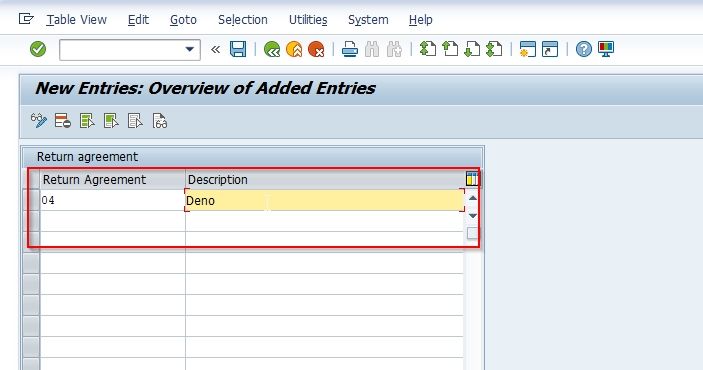The width and height of the screenshot is (703, 370).
Task: Click the Select All icon
Action: (87, 121)
